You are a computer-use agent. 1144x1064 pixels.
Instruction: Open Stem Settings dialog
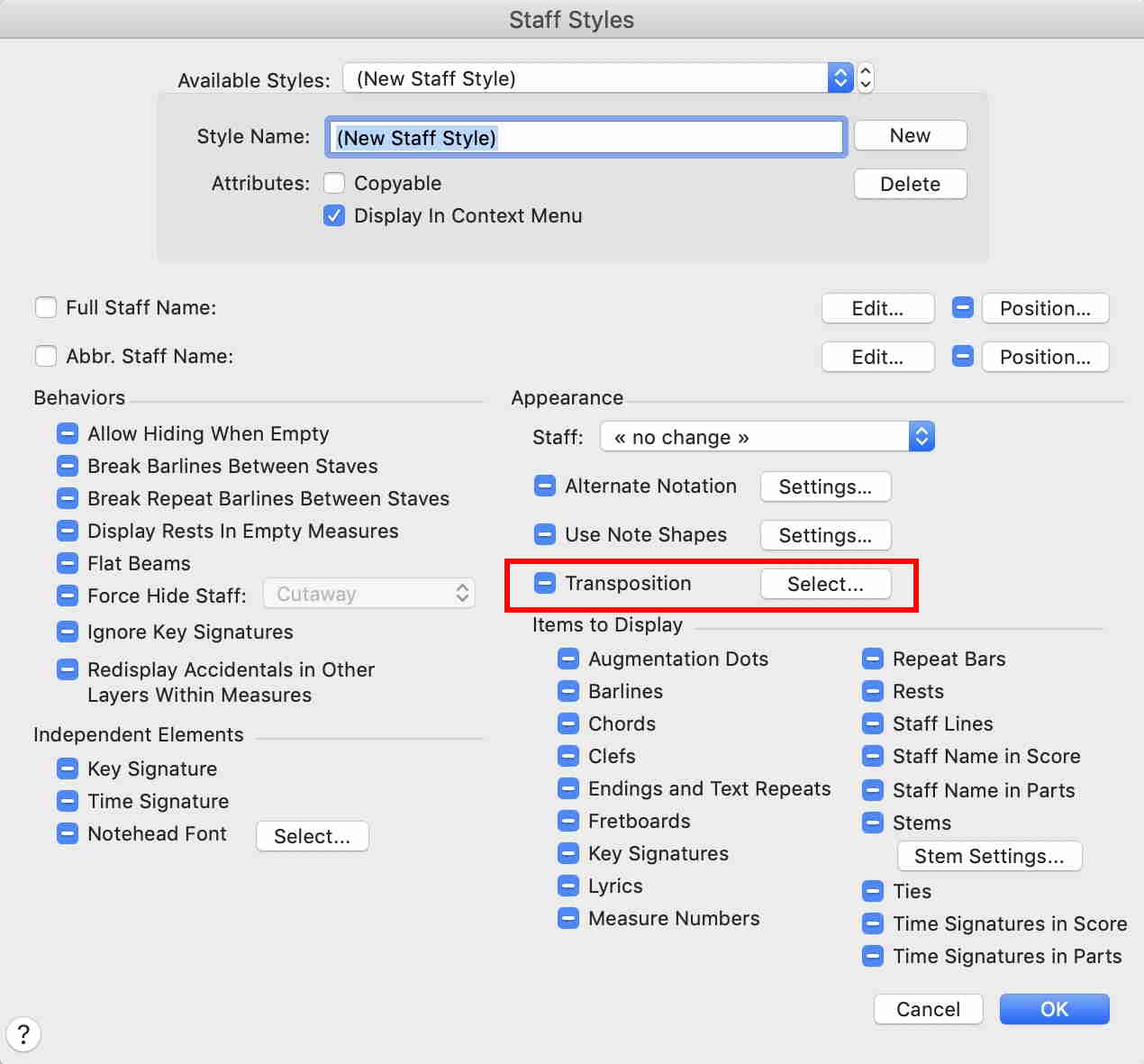(989, 856)
